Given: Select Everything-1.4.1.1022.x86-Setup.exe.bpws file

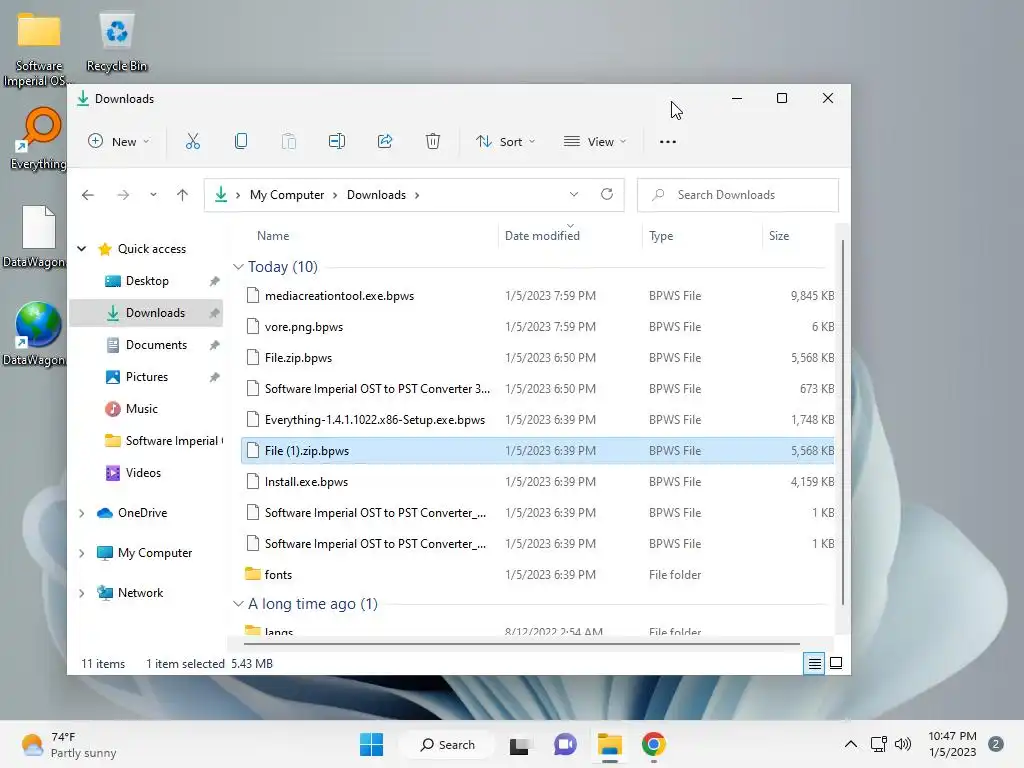Looking at the screenshot, I should 537,419.
